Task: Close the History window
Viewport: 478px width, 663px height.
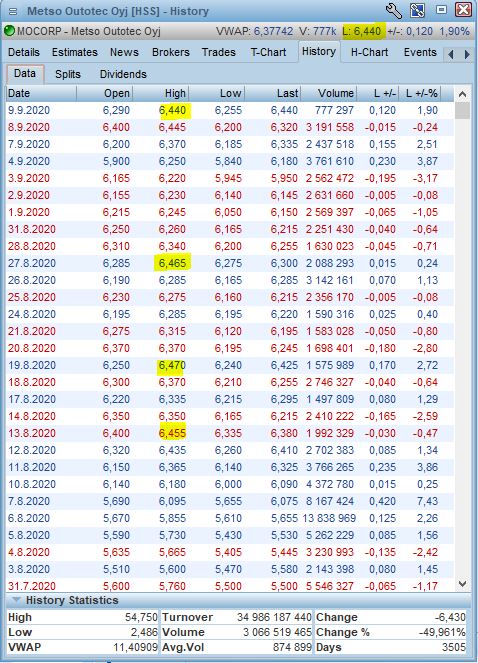Action: coord(463,10)
